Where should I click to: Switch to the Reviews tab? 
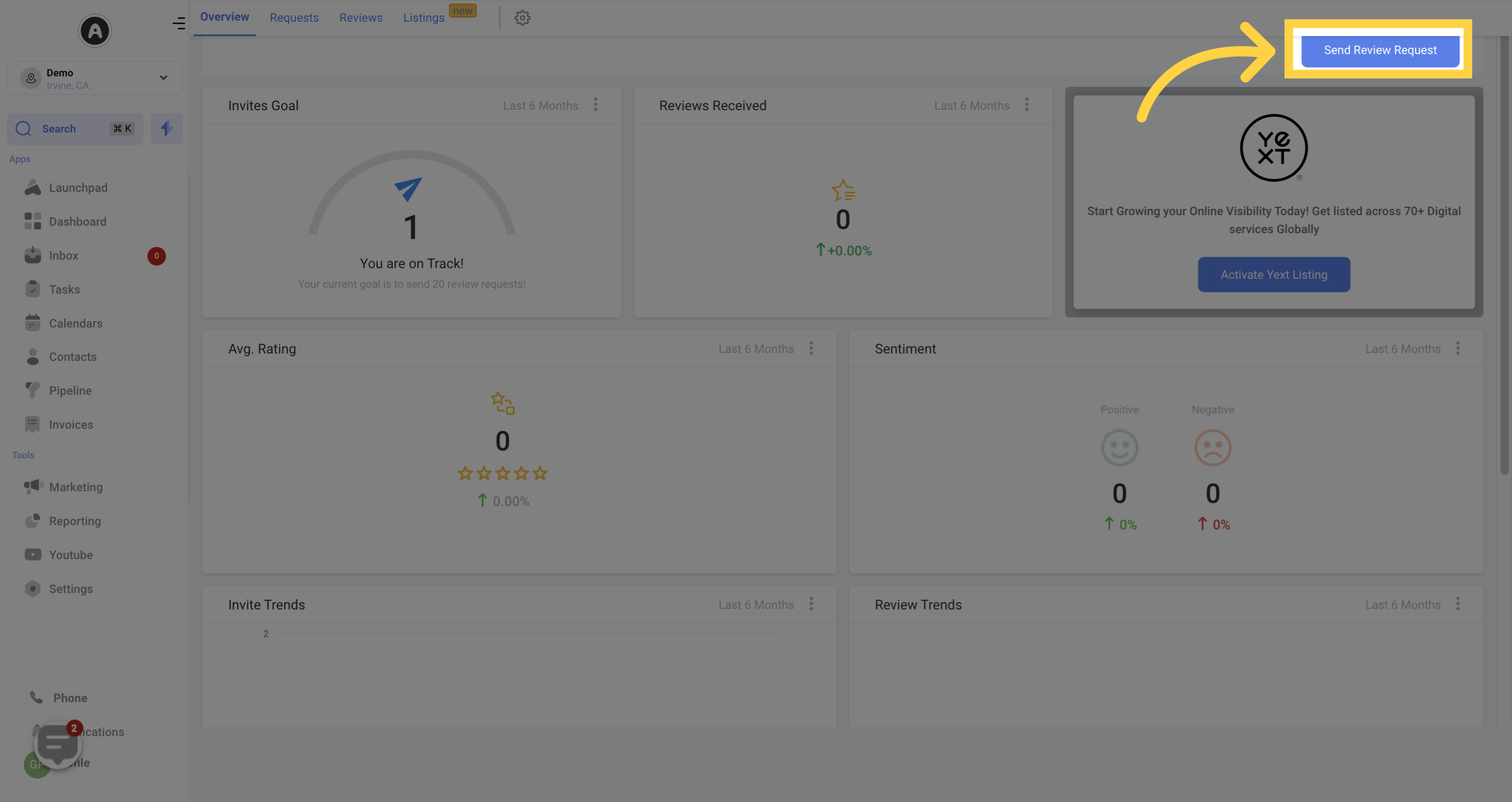[360, 18]
